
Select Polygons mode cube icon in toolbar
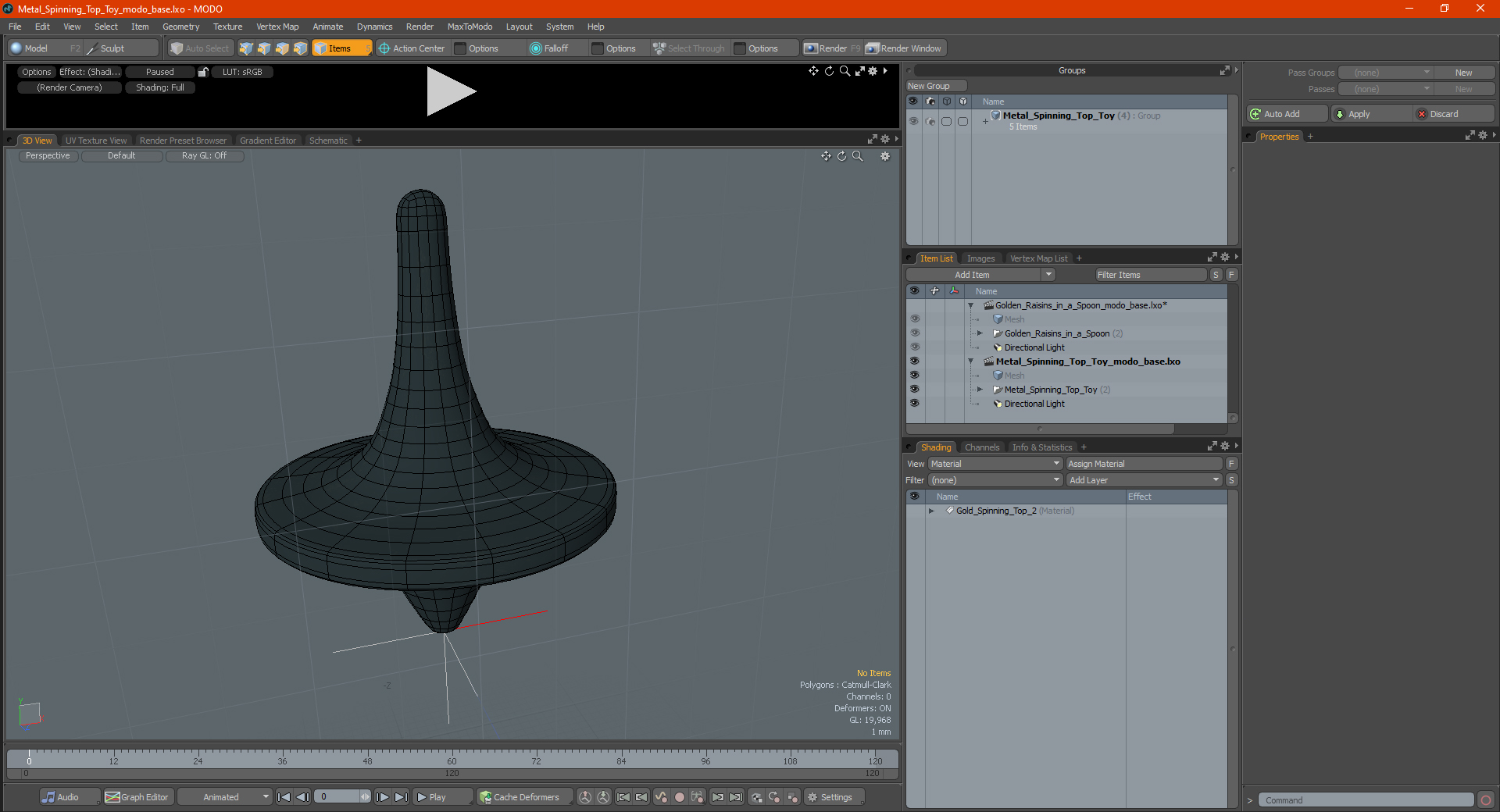[282, 48]
